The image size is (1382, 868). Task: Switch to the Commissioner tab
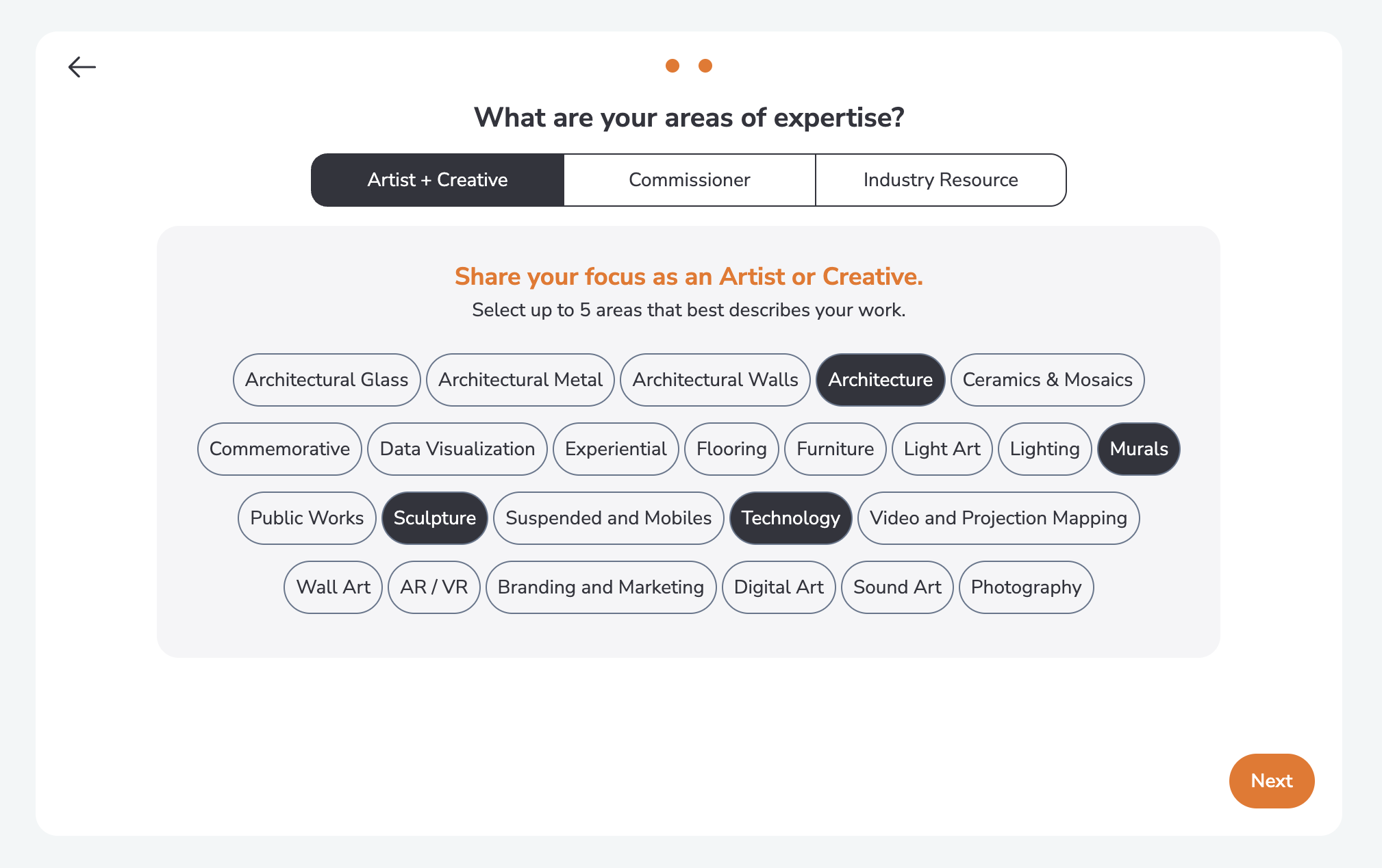(690, 180)
